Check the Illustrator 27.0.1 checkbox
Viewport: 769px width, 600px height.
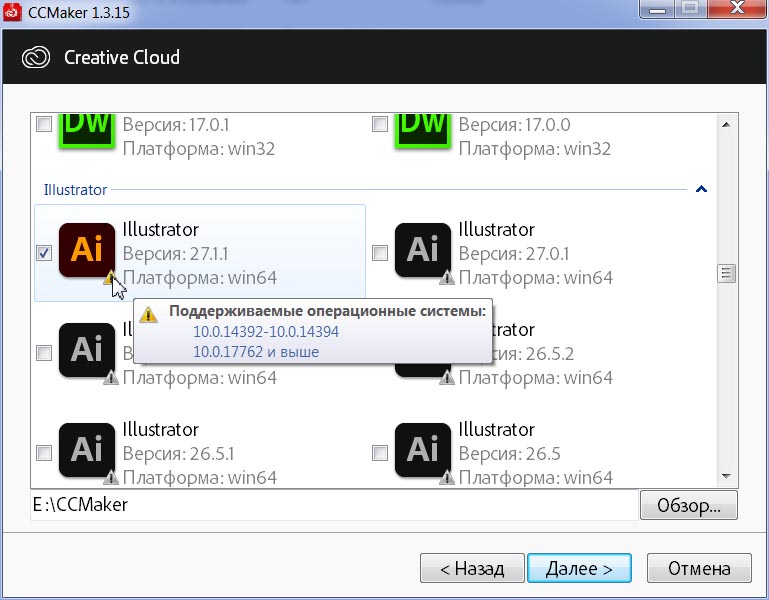(x=380, y=253)
